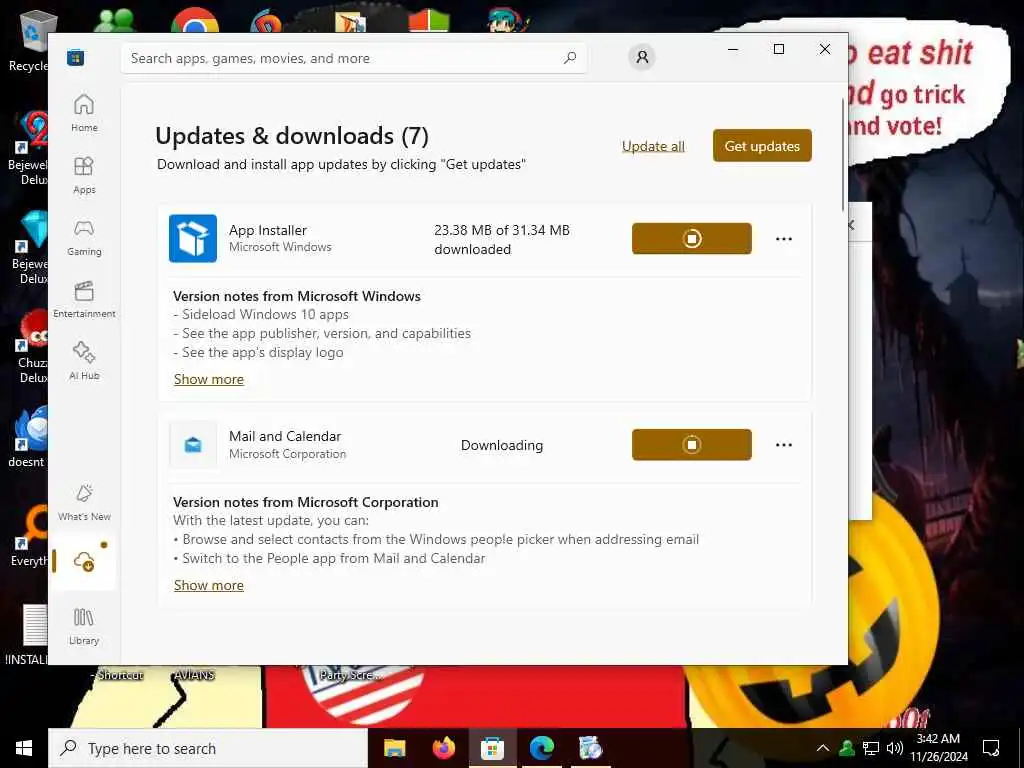Expand Show more under Mail and Calendar notes
The width and height of the screenshot is (1024, 768).
point(209,585)
